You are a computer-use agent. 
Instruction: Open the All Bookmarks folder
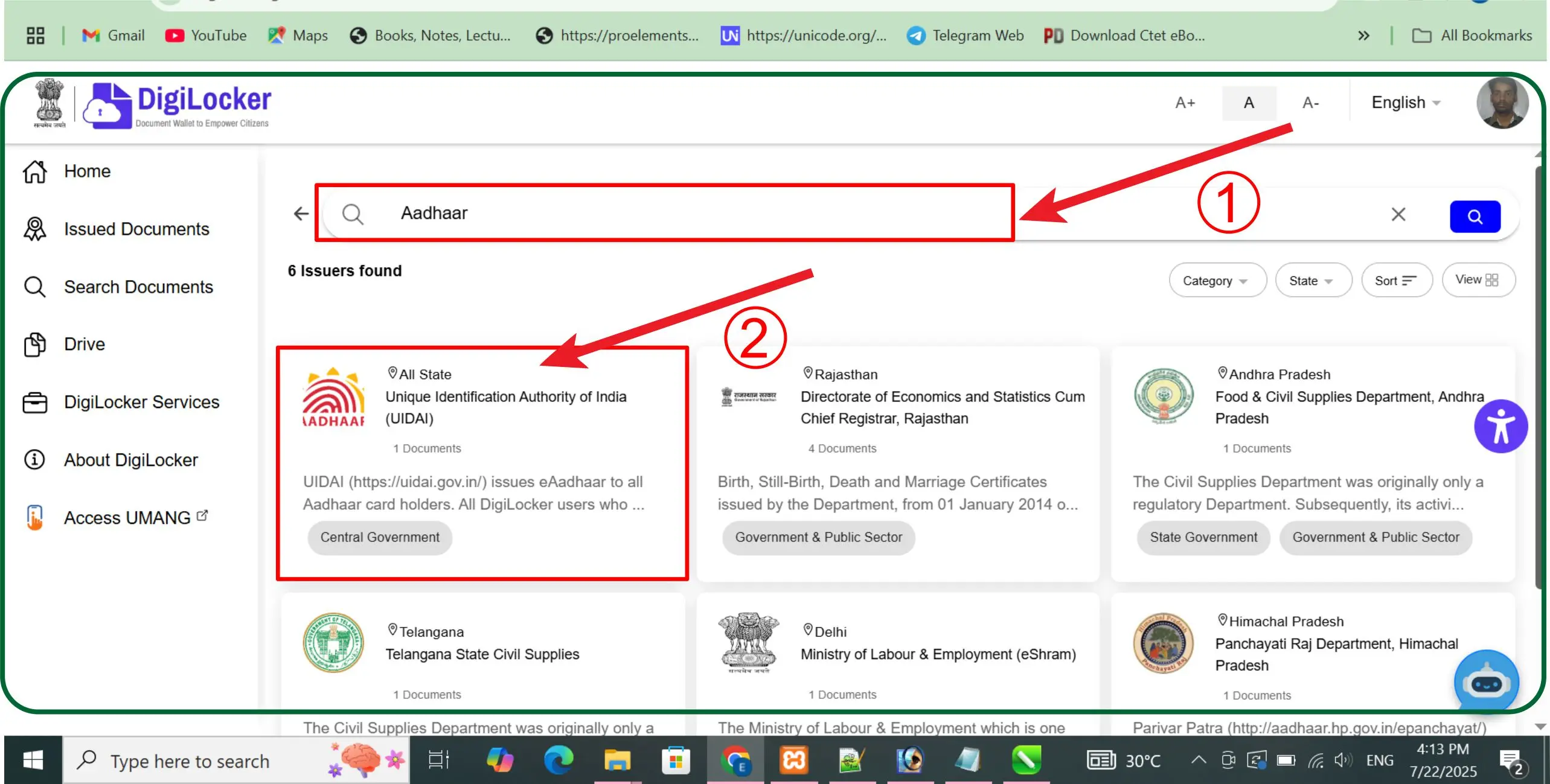click(1472, 36)
